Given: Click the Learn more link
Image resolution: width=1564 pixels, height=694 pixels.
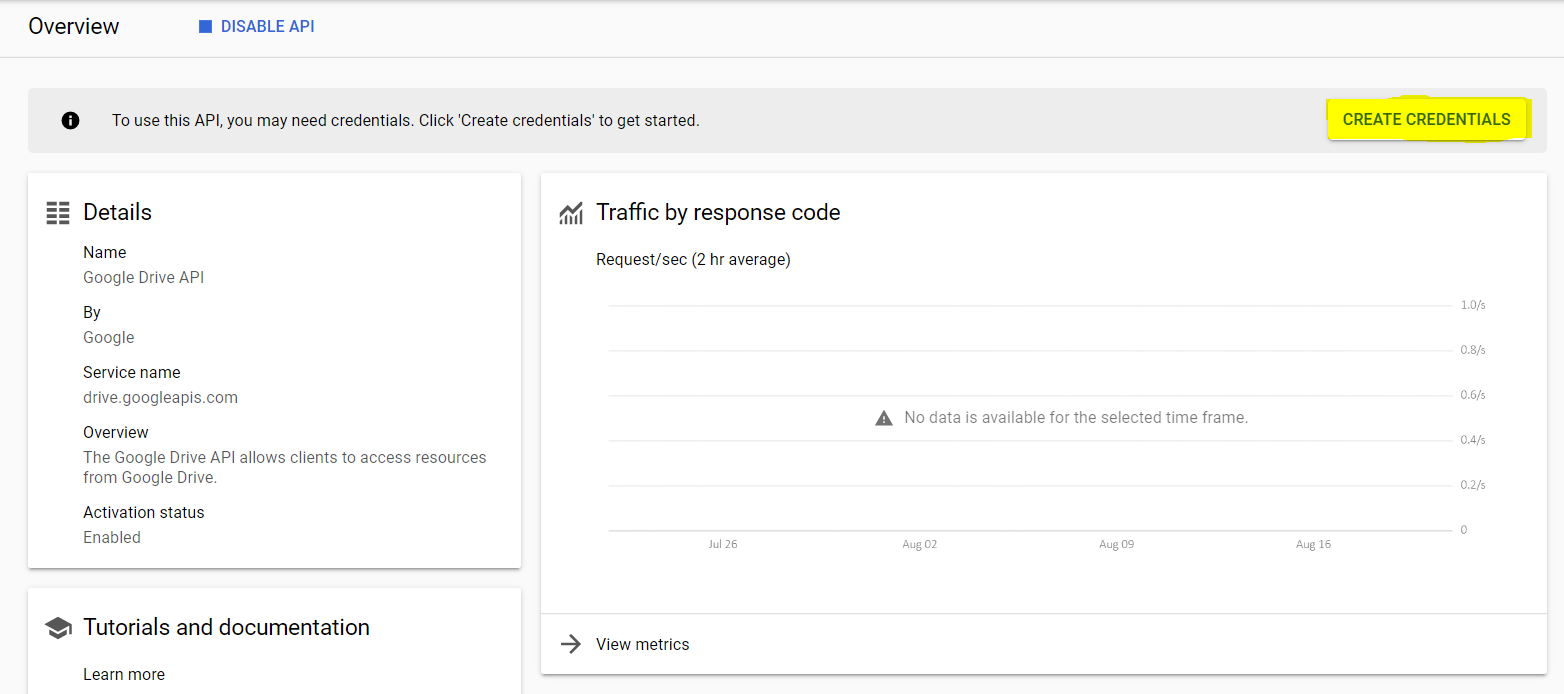Looking at the screenshot, I should tap(124, 674).
